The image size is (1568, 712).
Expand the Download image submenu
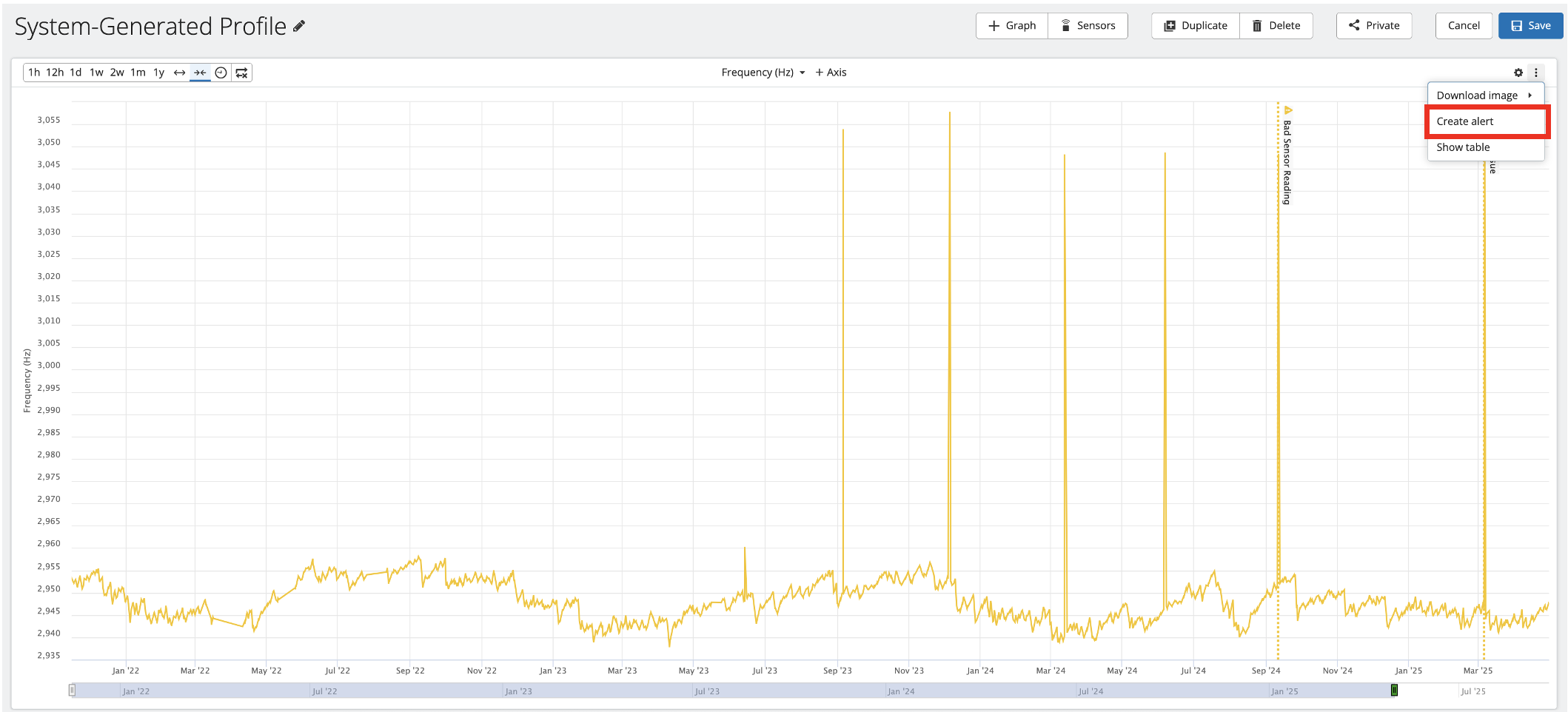(x=1485, y=95)
